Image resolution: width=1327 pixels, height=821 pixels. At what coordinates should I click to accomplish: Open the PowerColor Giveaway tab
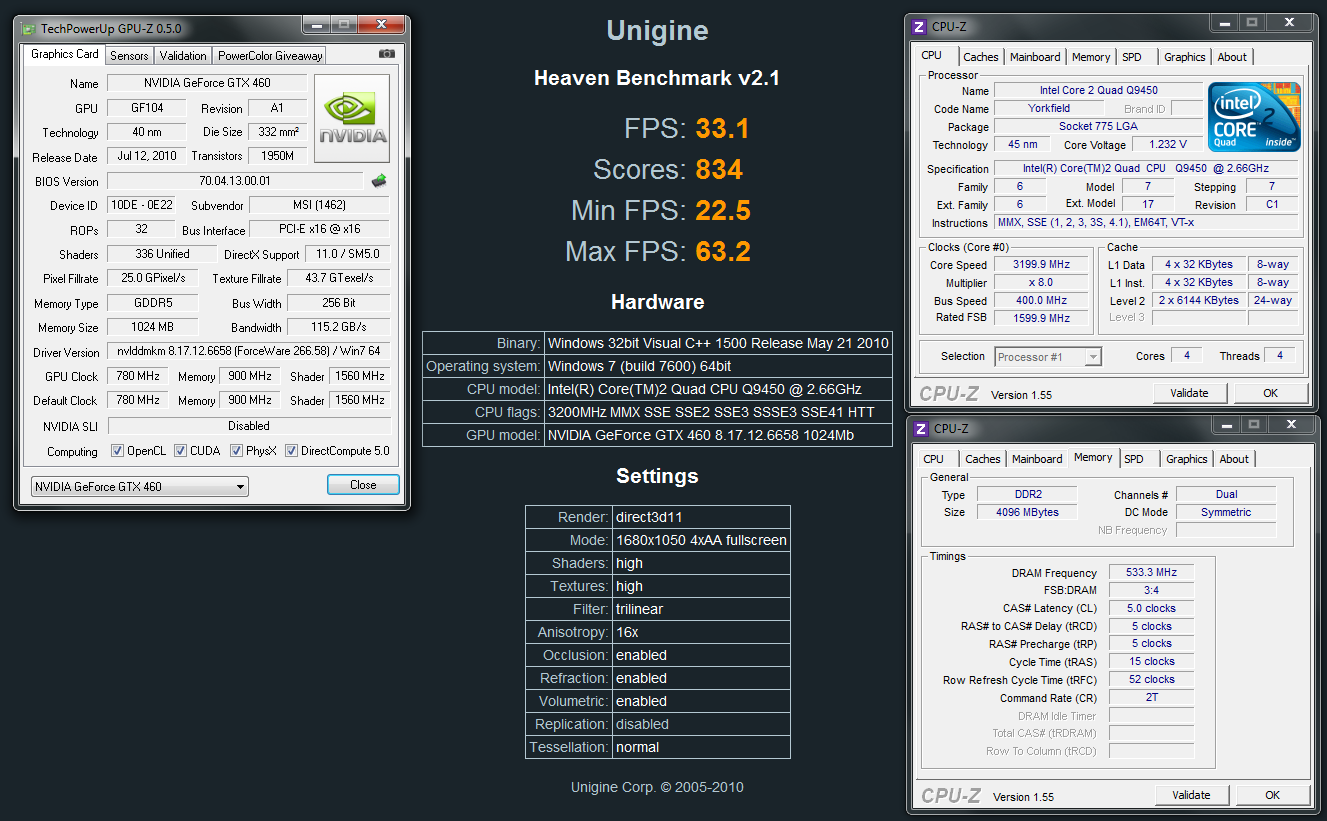pos(270,56)
